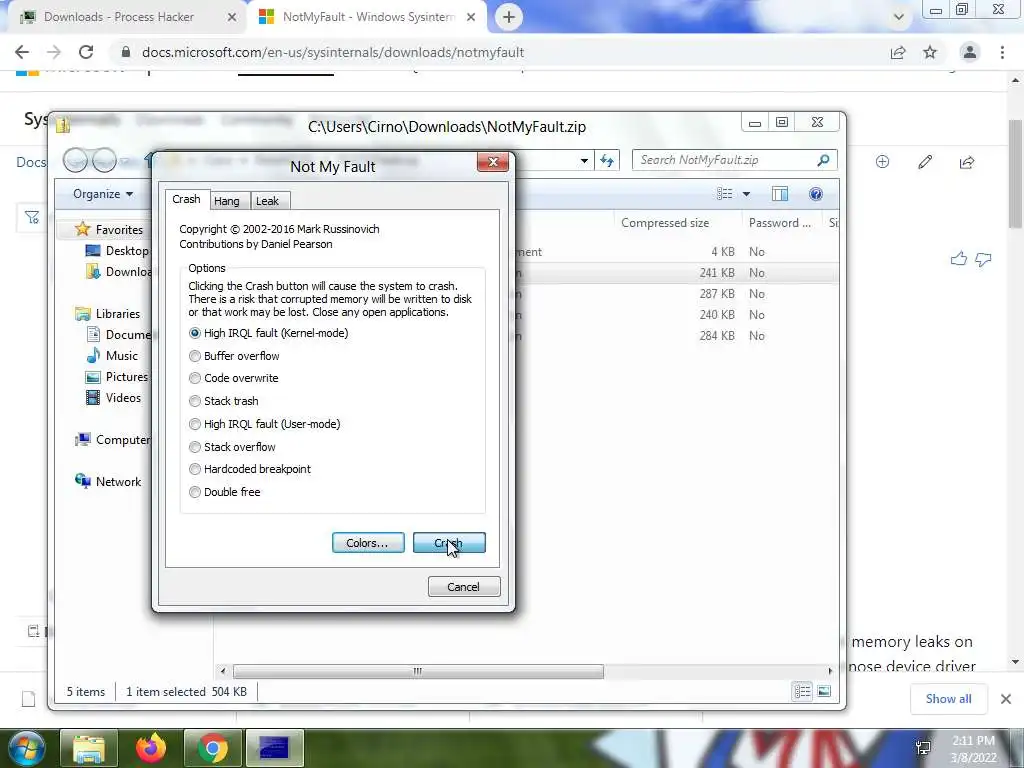Open the view options dropdown arrow

pyautogui.click(x=746, y=194)
